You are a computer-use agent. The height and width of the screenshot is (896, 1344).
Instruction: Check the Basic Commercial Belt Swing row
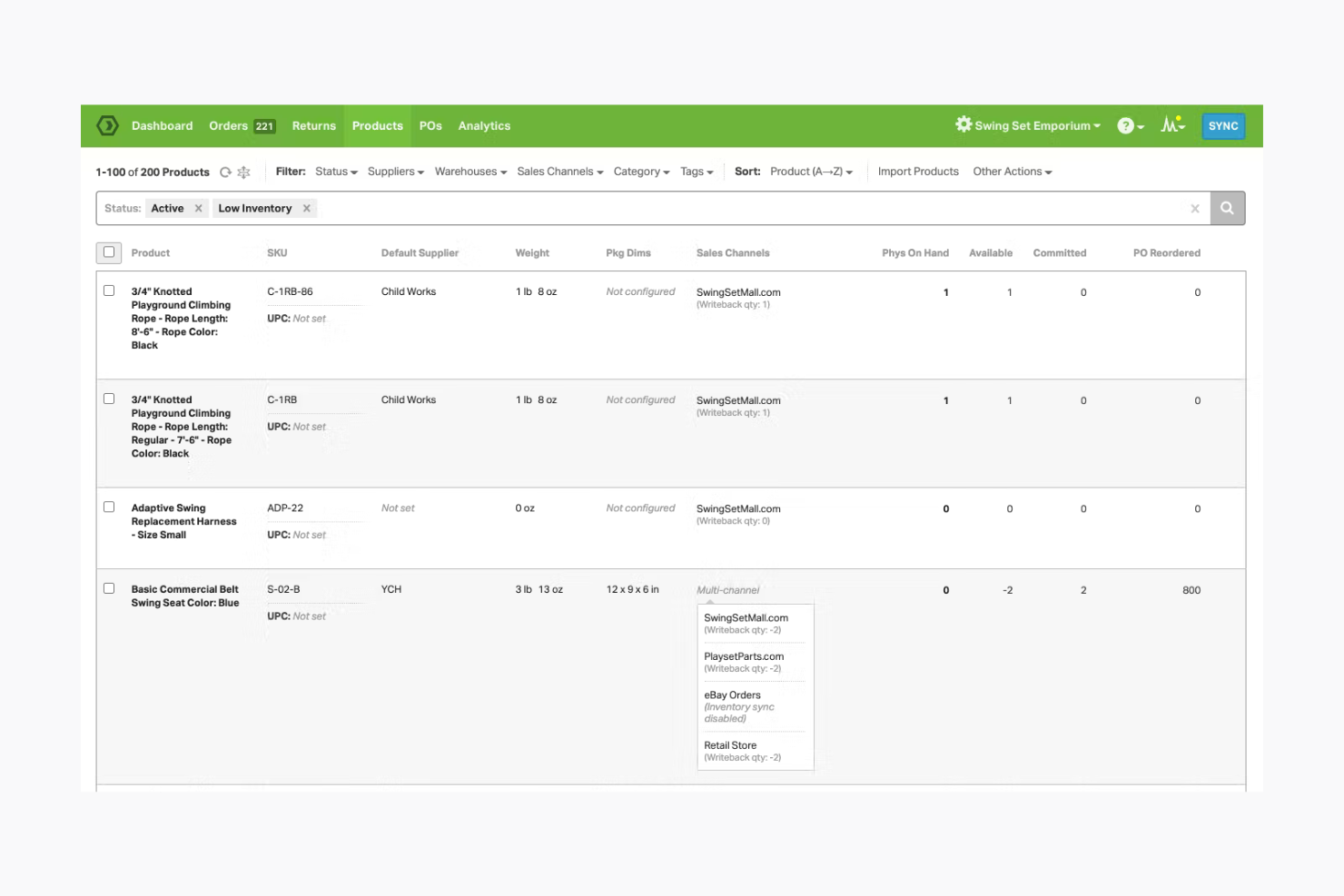click(x=109, y=588)
